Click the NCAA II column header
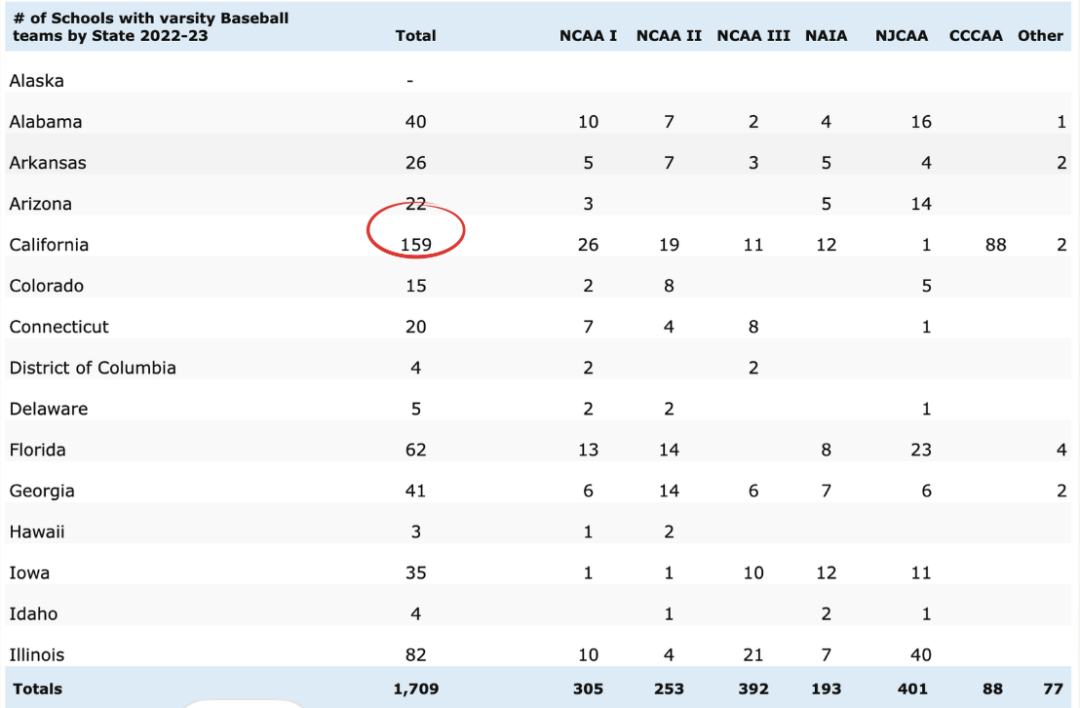The height and width of the screenshot is (708, 1080). tap(669, 36)
